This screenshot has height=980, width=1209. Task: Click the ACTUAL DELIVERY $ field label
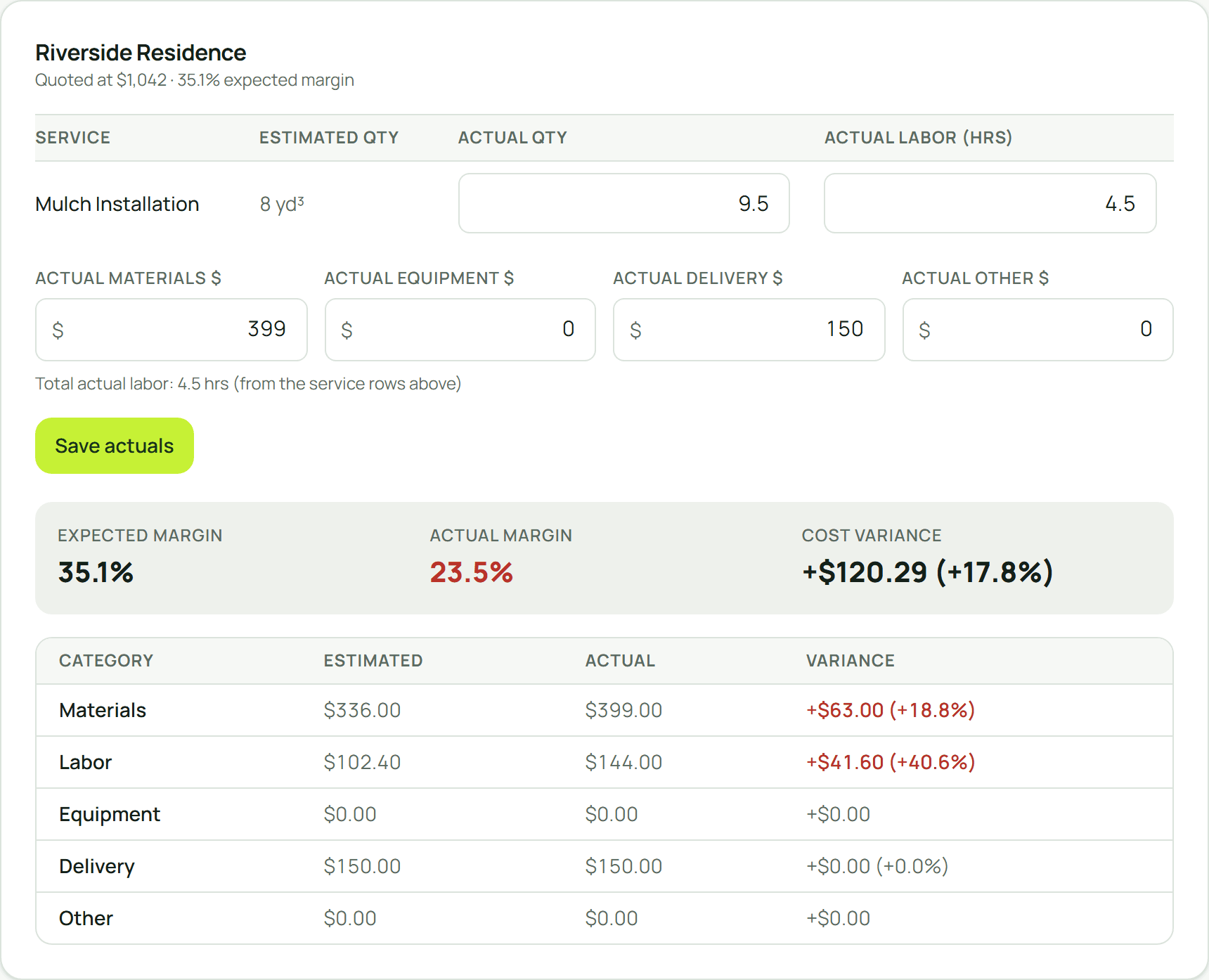click(698, 278)
